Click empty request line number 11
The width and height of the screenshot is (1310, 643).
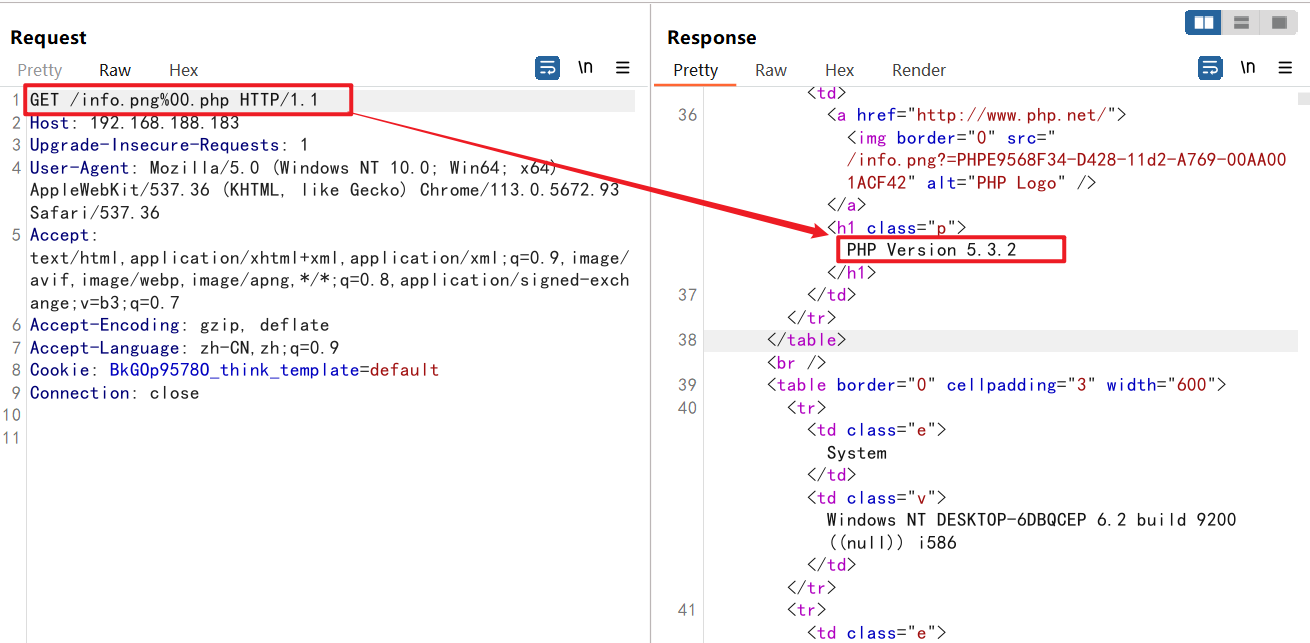pos(11,438)
